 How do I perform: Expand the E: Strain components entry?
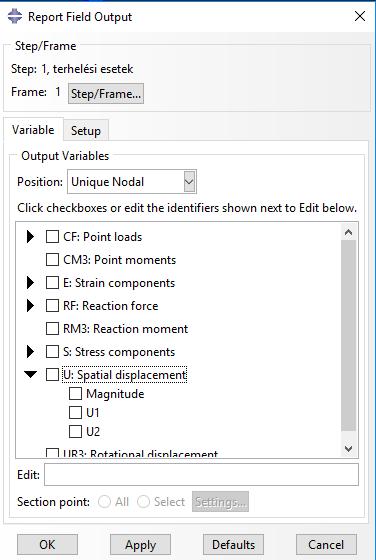point(31,283)
